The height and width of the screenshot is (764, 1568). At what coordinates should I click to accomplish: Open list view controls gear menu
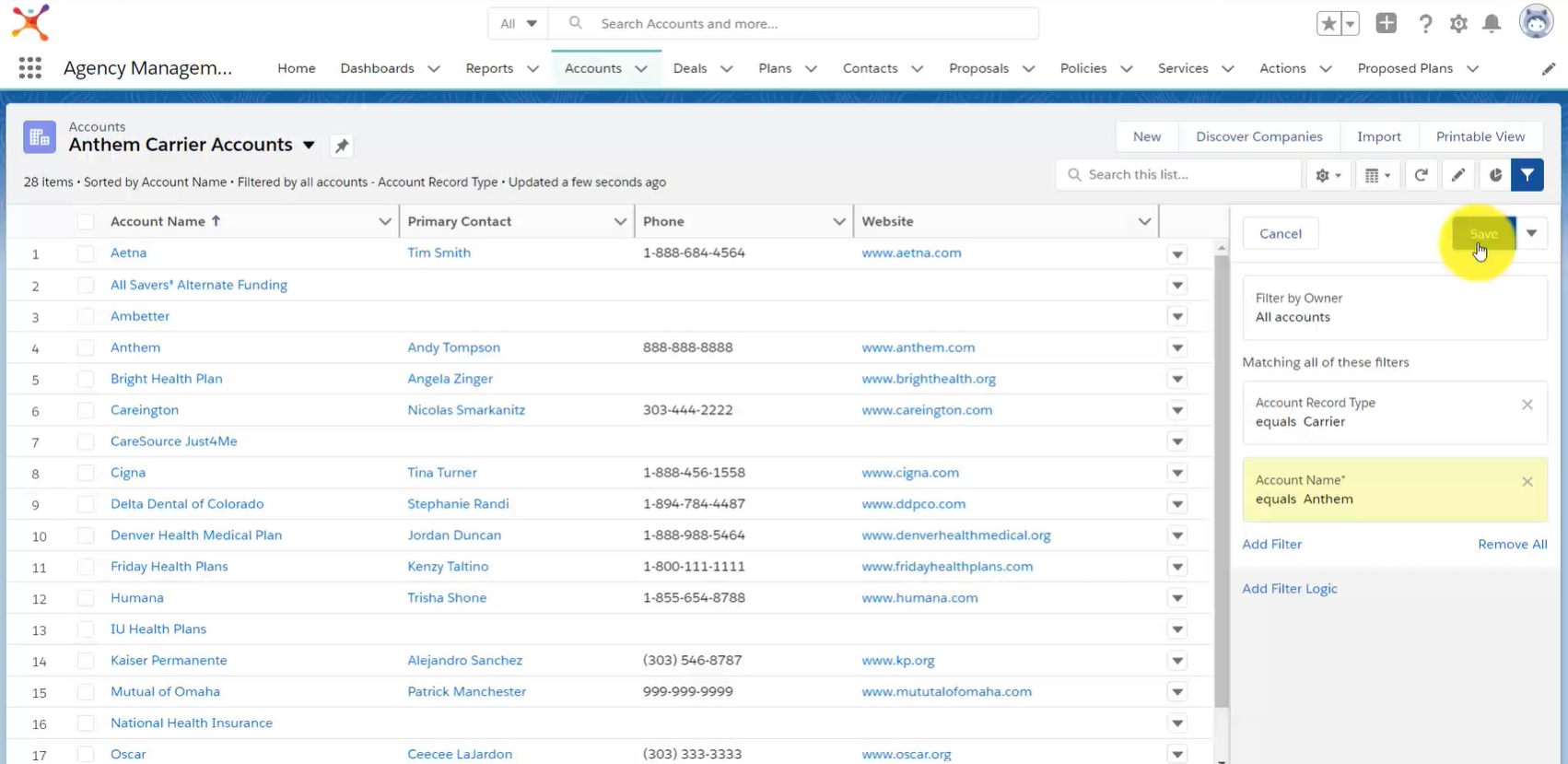1328,175
